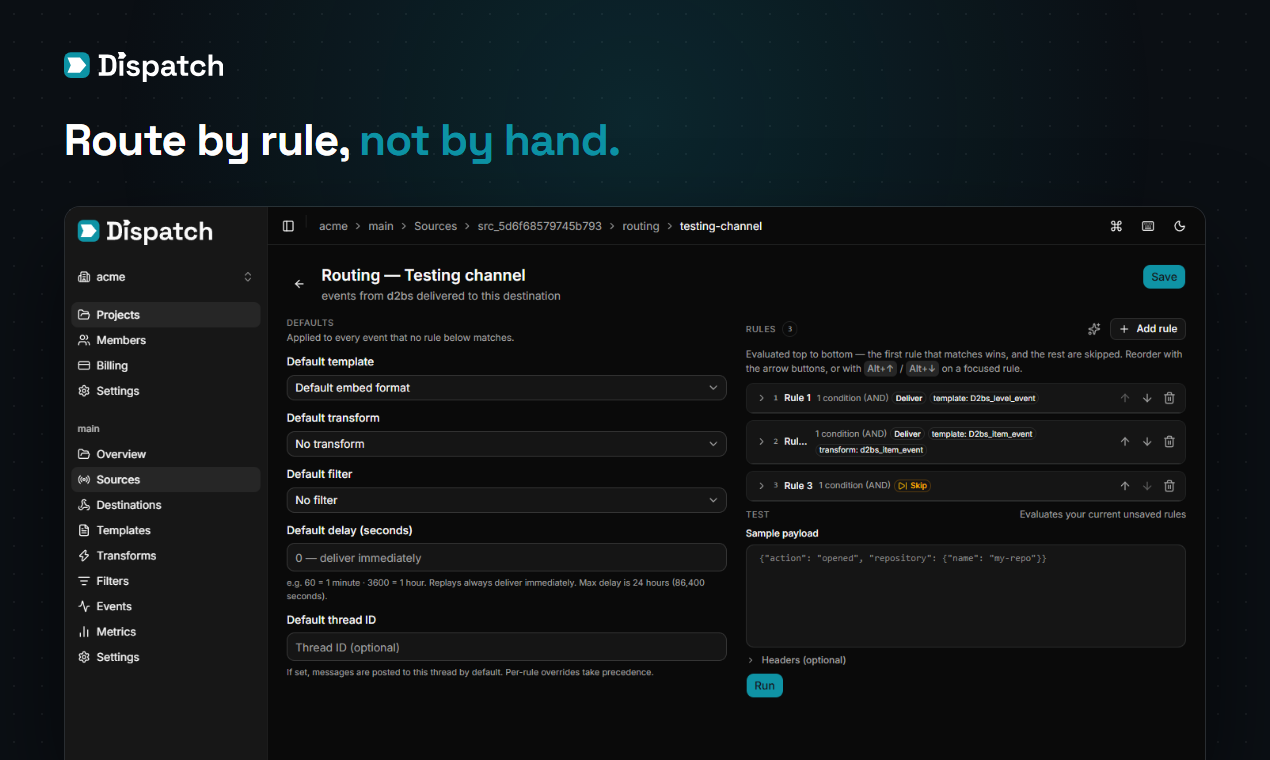Open Default template dropdown
1270x760 pixels.
click(x=506, y=388)
